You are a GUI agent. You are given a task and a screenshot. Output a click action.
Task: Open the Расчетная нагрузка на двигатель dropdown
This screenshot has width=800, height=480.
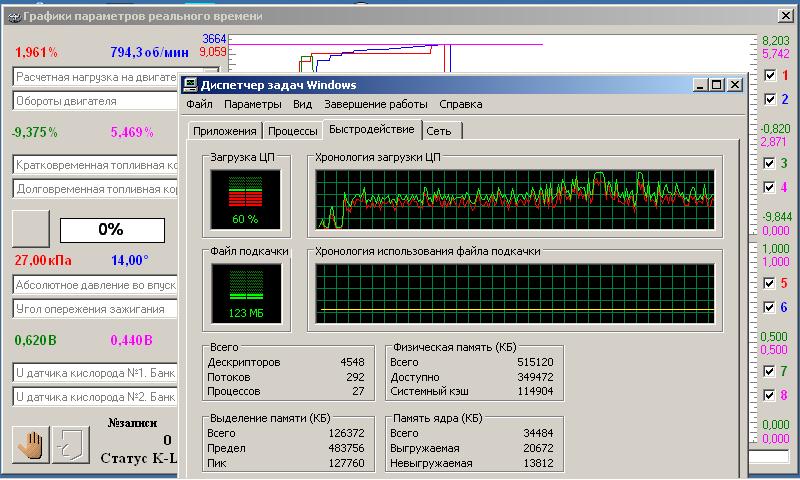[x=95, y=77]
